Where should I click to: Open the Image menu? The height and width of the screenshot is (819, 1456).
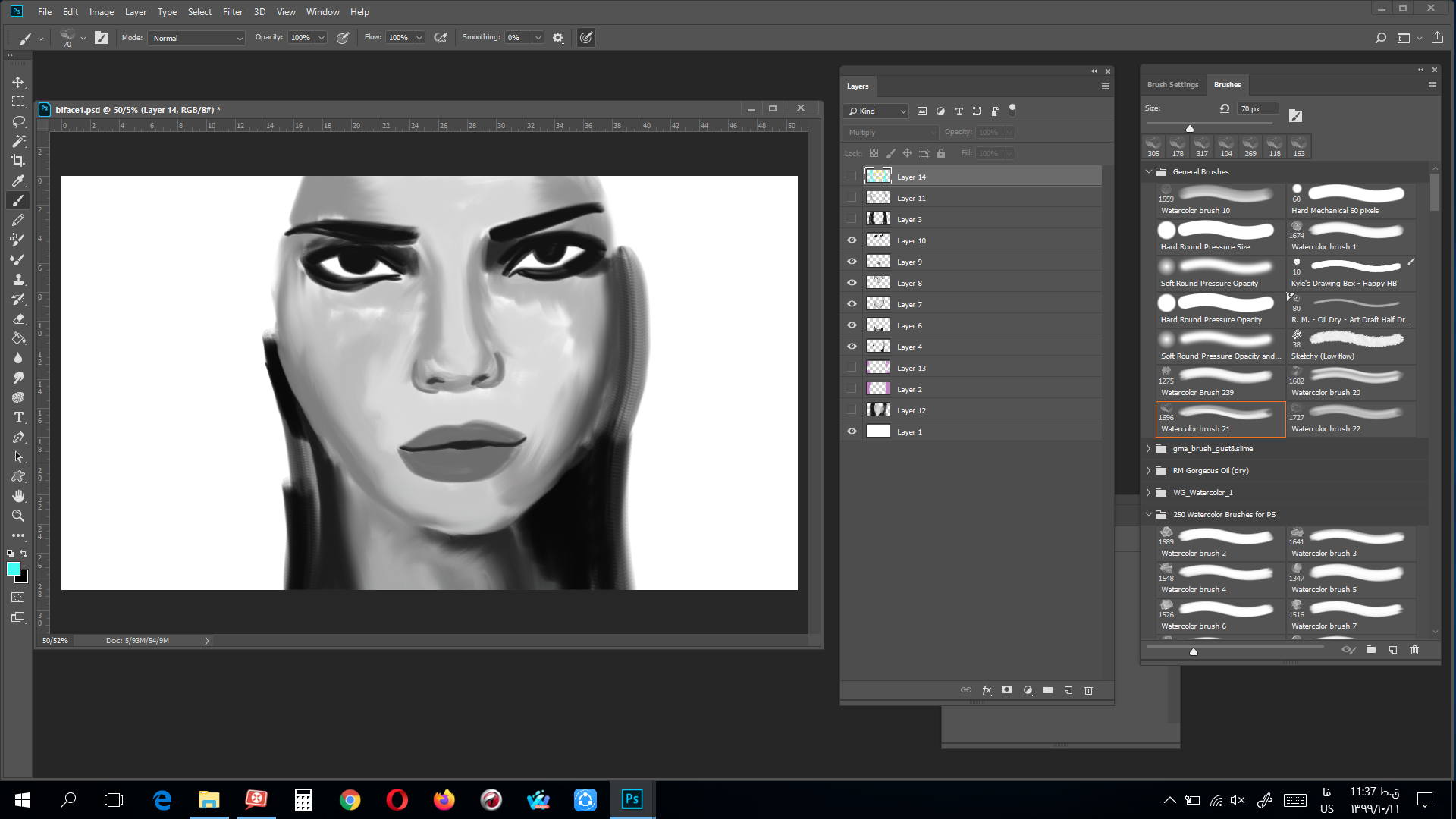click(x=102, y=11)
